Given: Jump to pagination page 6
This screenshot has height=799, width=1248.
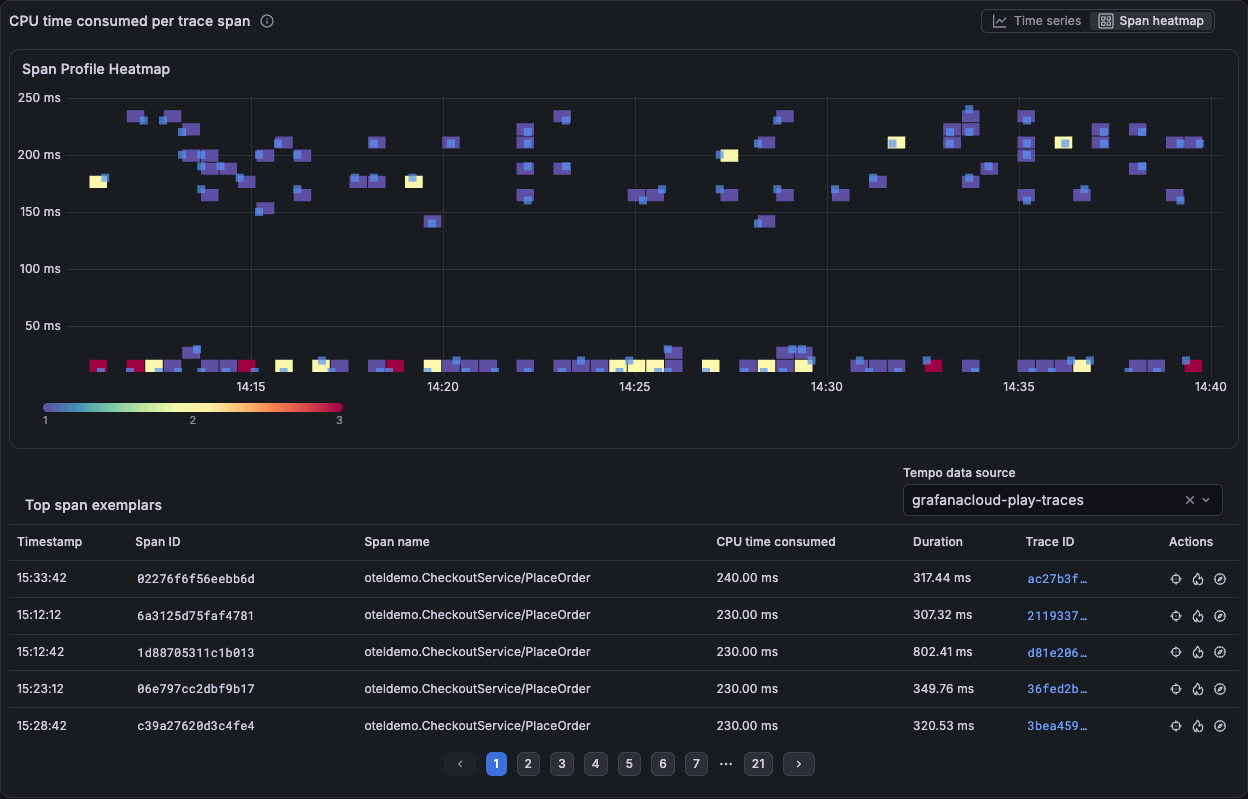Looking at the screenshot, I should pos(662,764).
